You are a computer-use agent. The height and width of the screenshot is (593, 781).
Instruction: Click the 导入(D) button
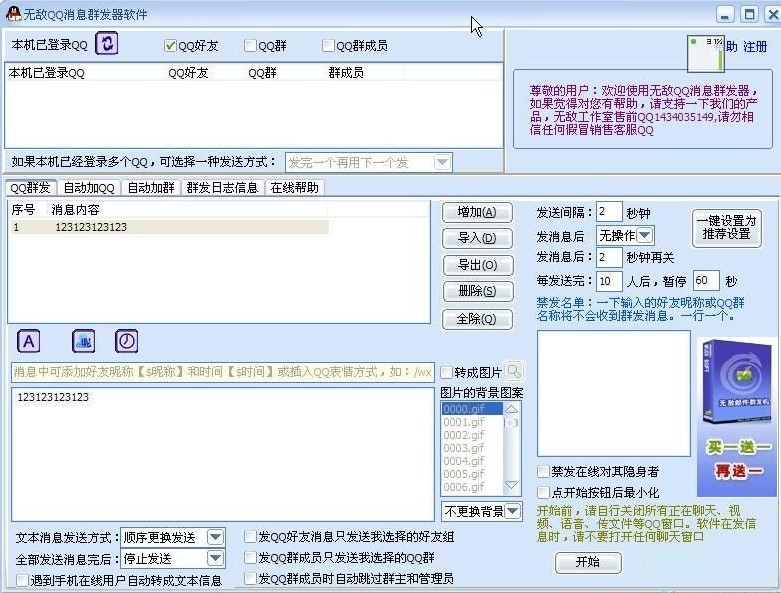477,238
